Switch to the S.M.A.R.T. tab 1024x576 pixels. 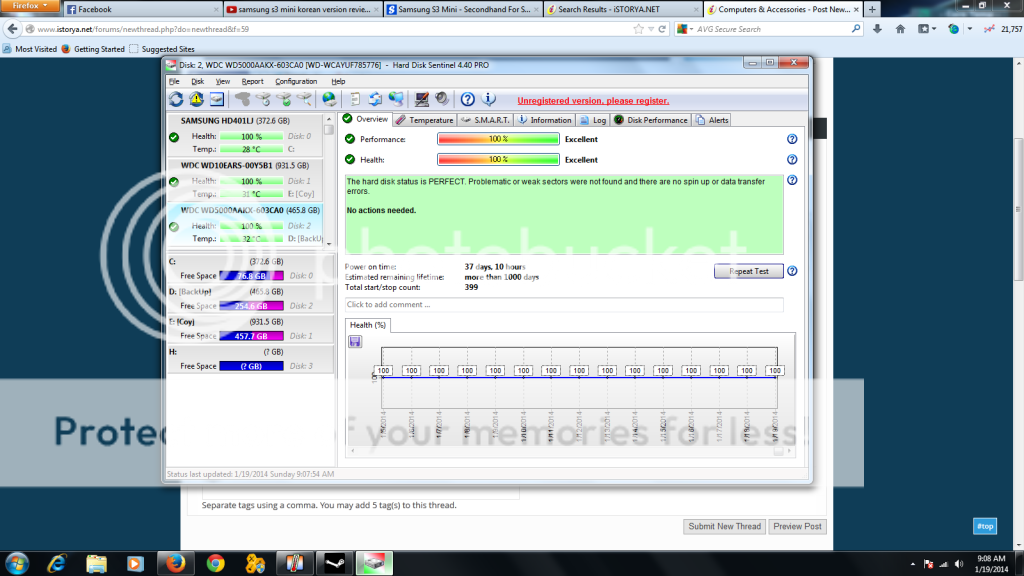tap(484, 120)
